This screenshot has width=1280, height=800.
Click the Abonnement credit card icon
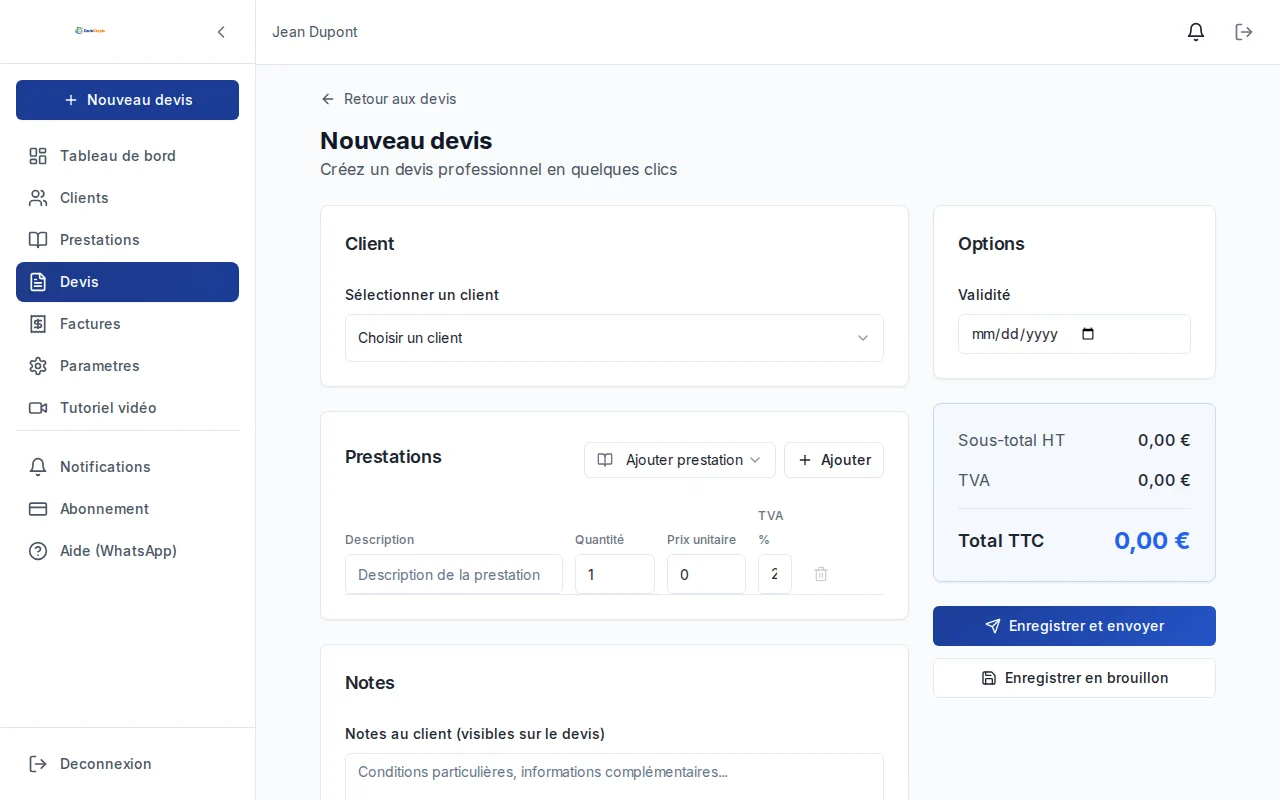(38, 509)
